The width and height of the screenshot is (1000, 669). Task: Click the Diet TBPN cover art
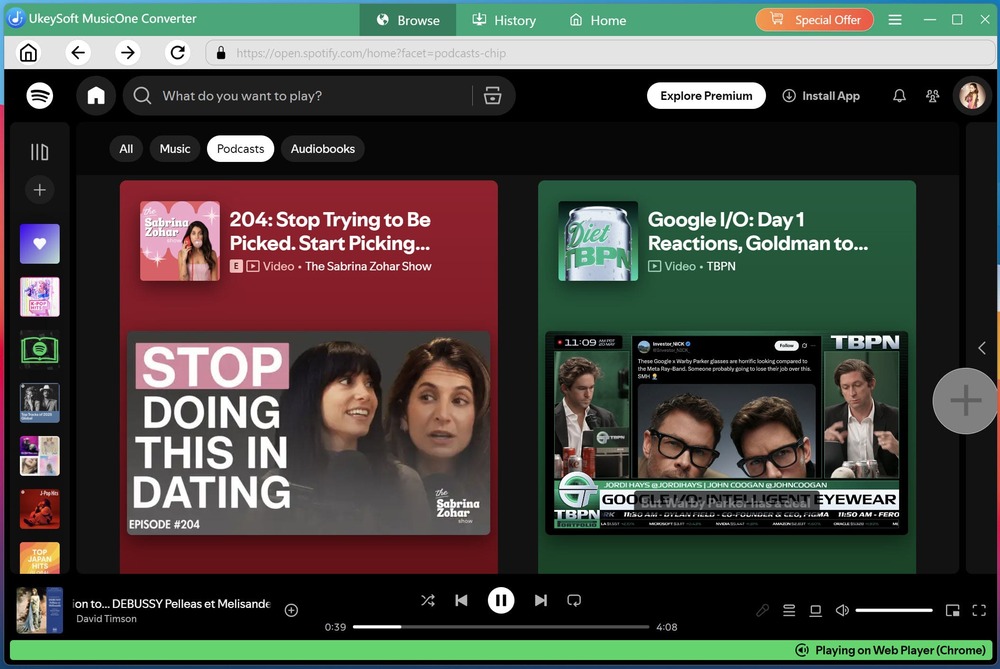click(598, 241)
